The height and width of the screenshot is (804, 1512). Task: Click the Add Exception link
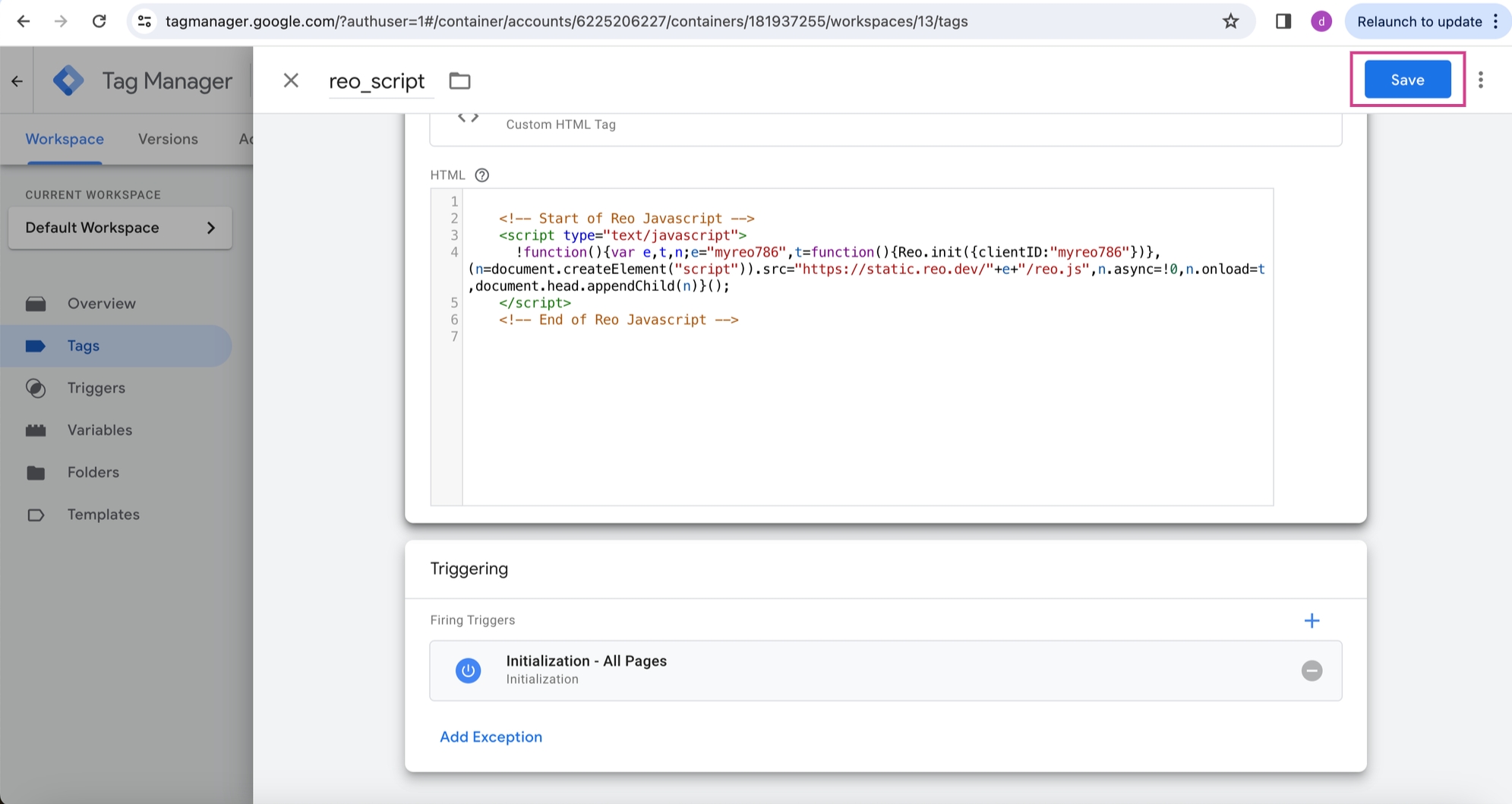point(491,736)
